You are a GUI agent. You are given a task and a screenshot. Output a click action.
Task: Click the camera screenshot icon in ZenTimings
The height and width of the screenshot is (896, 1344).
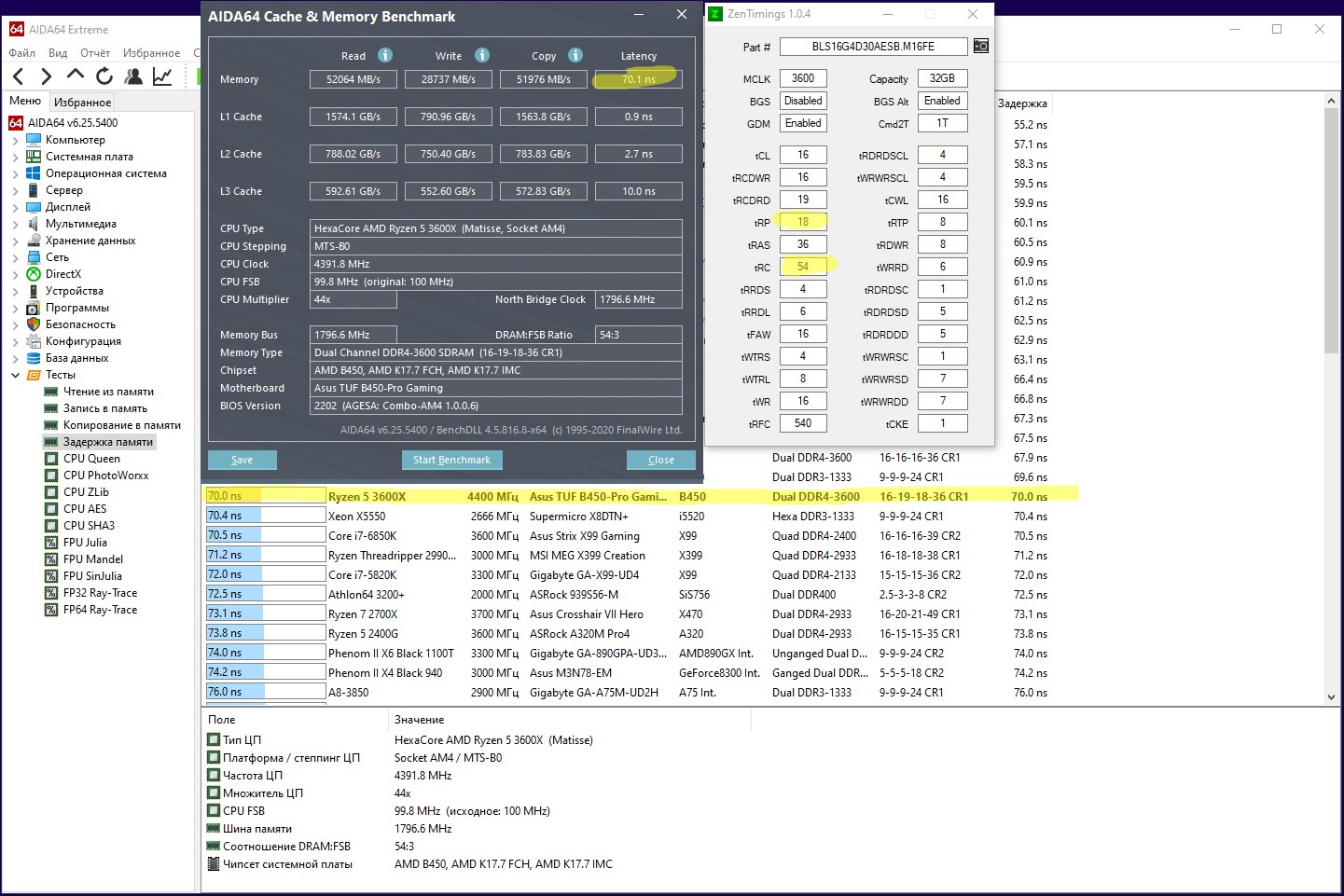click(x=980, y=47)
